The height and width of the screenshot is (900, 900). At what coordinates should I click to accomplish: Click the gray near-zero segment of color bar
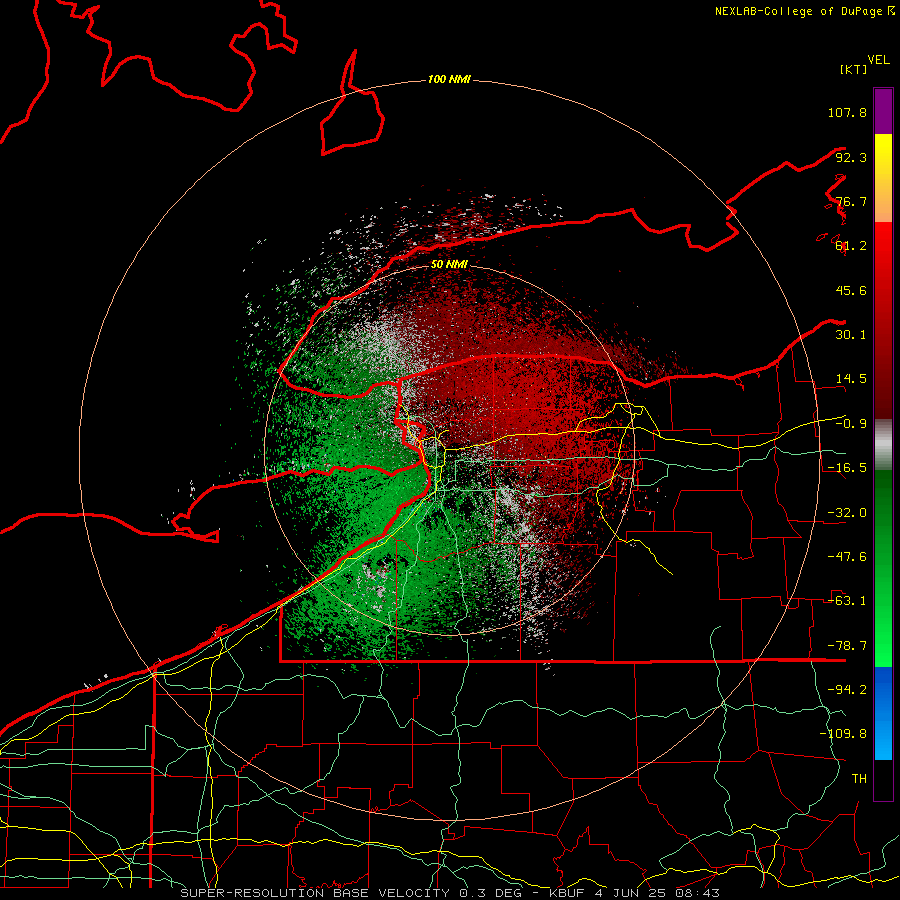(883, 444)
